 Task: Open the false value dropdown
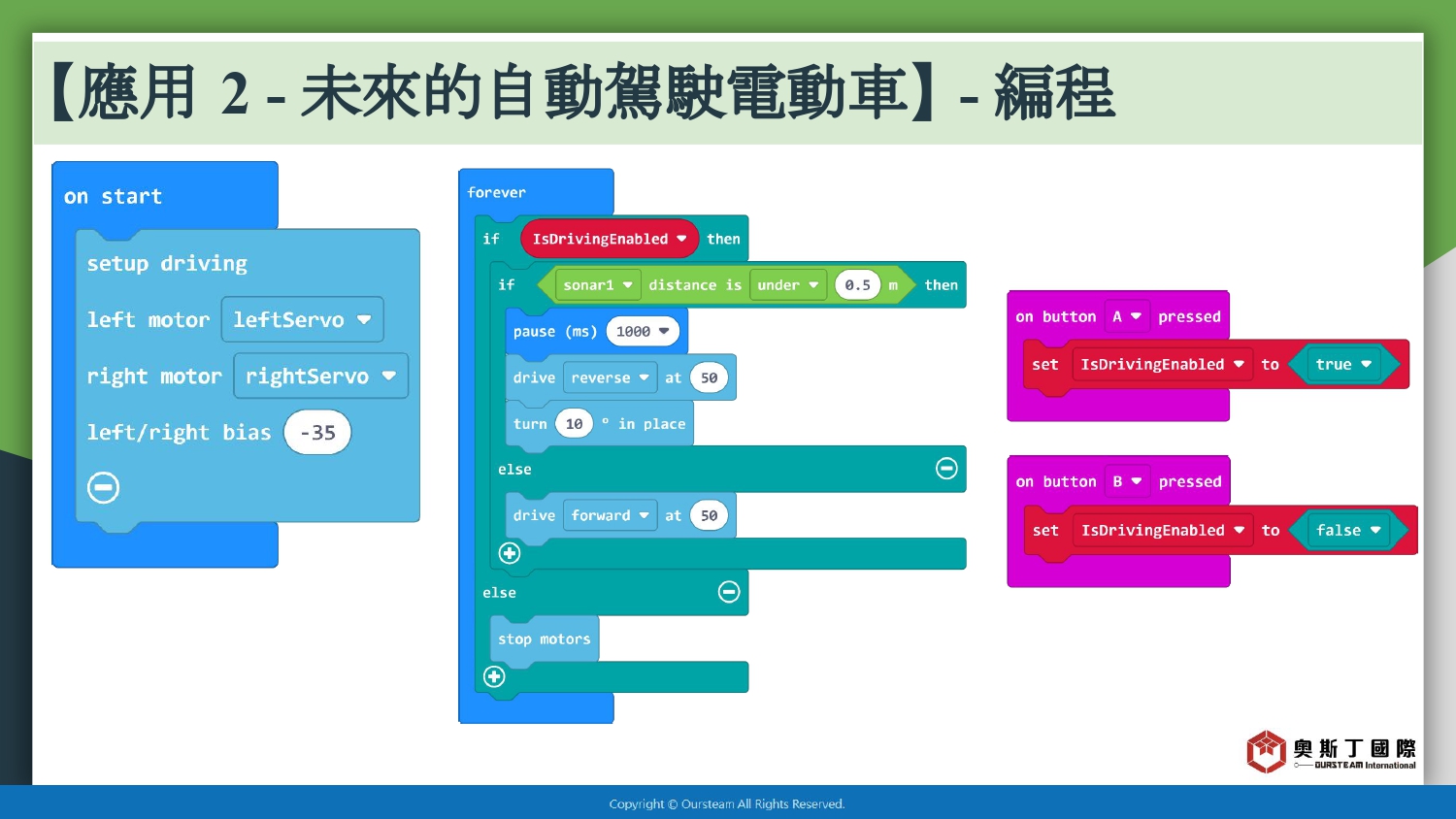[1348, 530]
